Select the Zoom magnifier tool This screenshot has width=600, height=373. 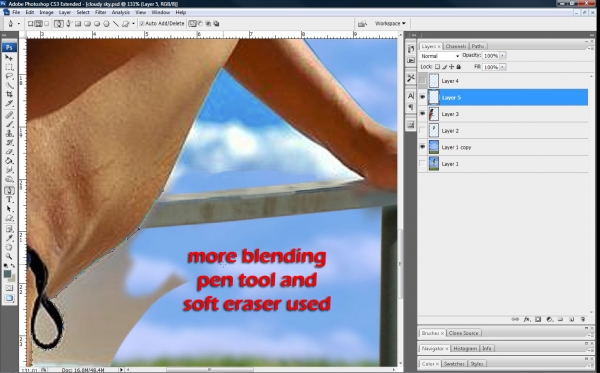coord(9,256)
